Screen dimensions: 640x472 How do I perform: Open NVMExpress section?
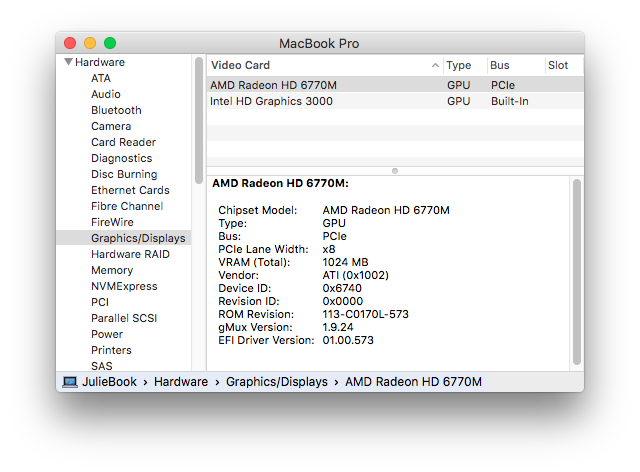124,286
